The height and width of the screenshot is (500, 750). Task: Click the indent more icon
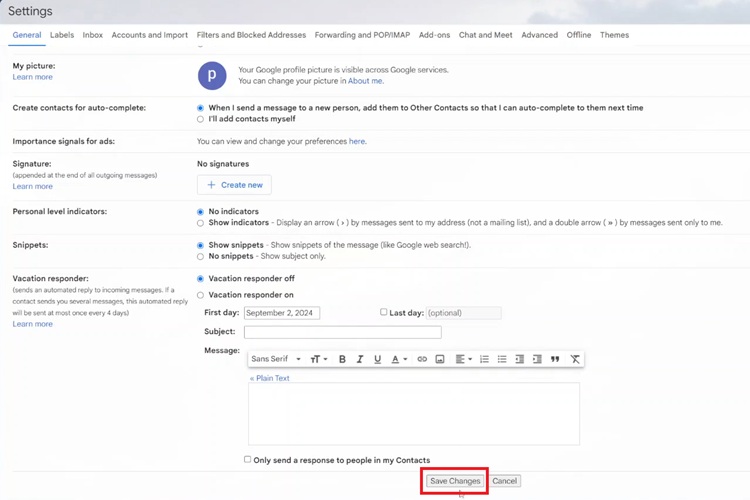pyautogui.click(x=537, y=359)
